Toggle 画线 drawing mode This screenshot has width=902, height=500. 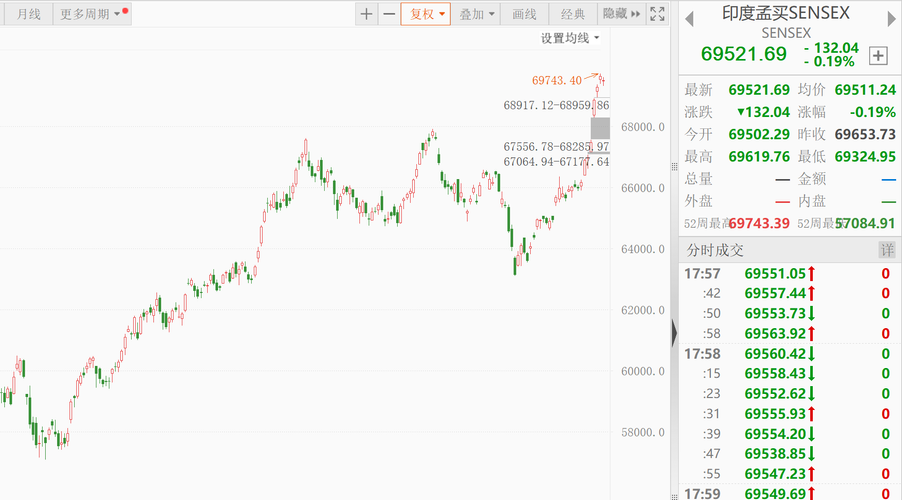click(524, 14)
